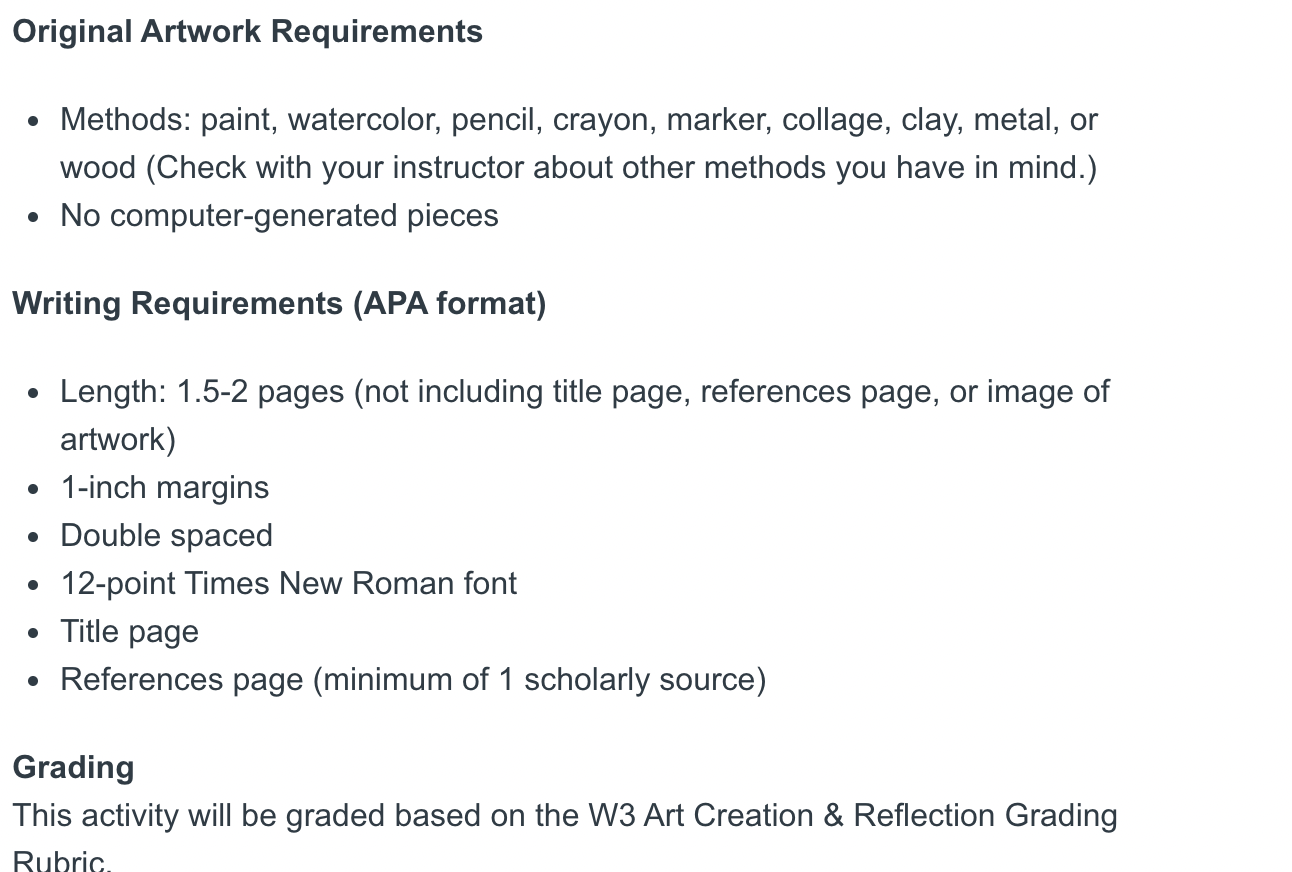Click the word Rubric on the last line
This screenshot has width=1292, height=872.
click(x=59, y=861)
